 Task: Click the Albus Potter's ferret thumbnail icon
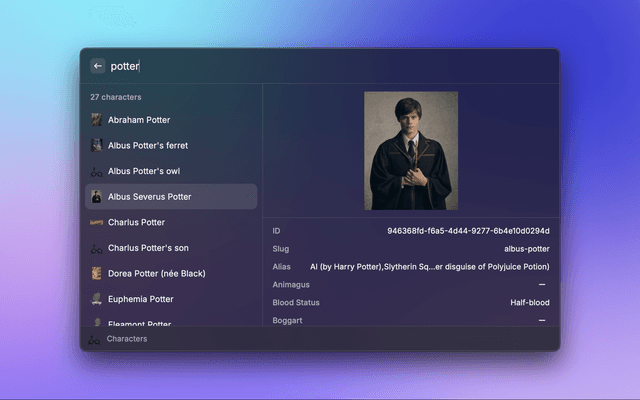(96, 145)
